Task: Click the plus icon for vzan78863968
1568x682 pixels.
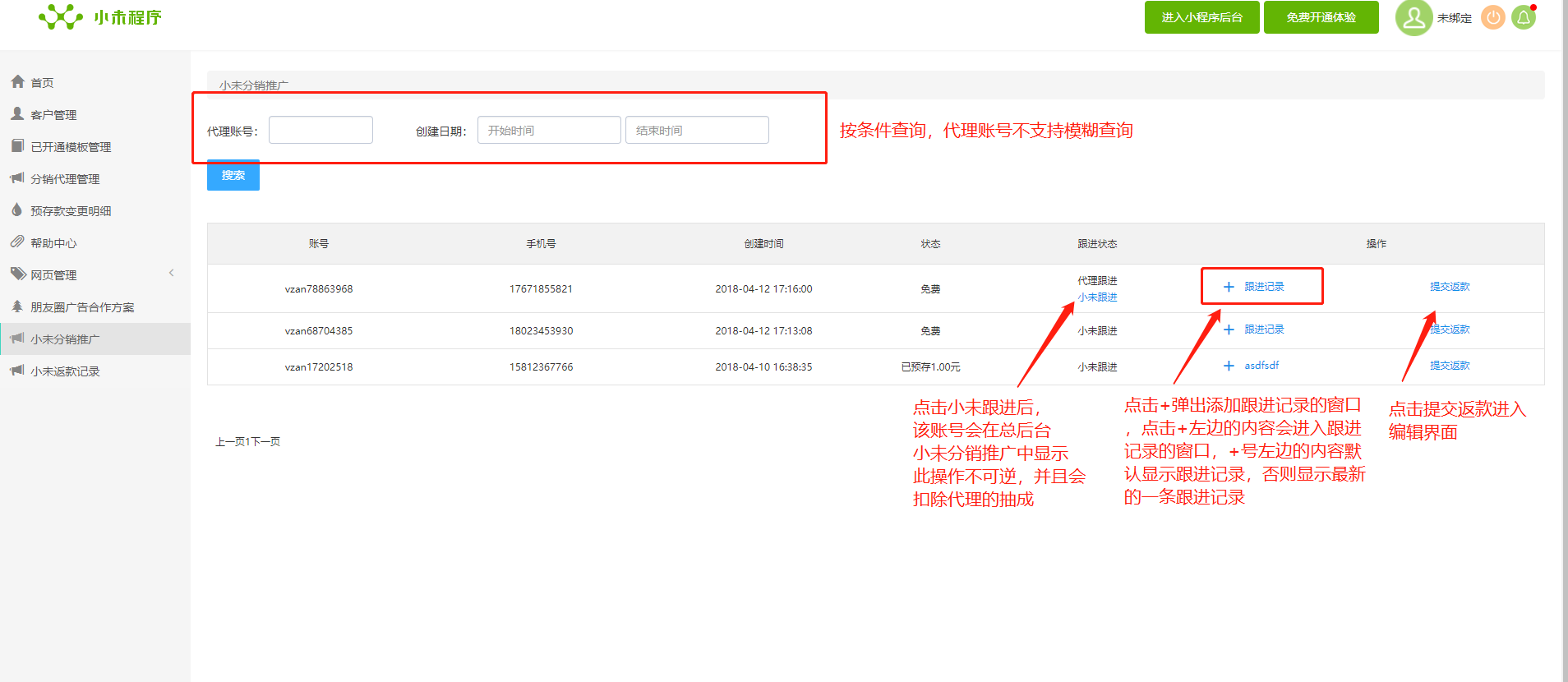Action: pyautogui.click(x=1229, y=287)
